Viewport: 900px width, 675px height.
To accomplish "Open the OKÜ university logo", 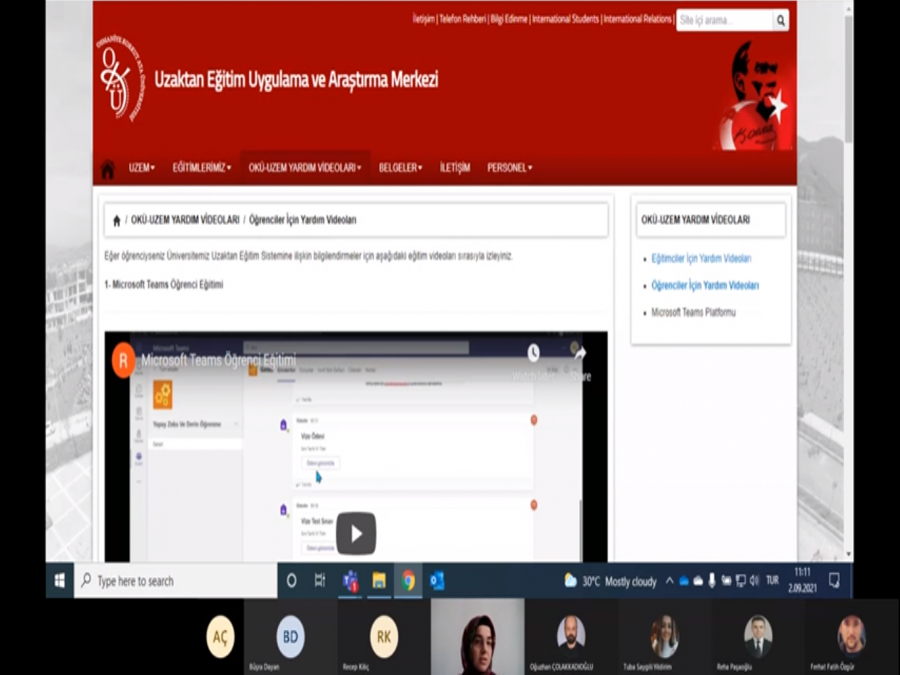I will click(x=121, y=77).
